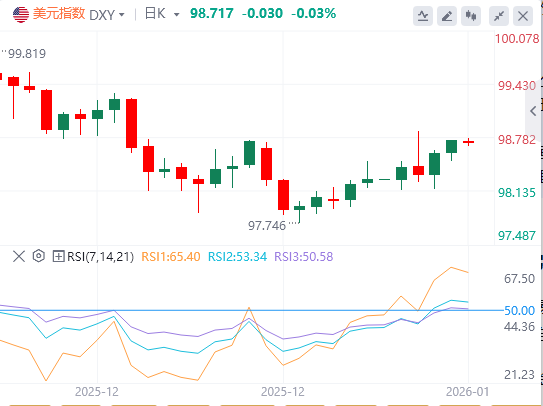Click the RSI(7,14,21) indicator name
Viewport: 543px width, 406px height.
(x=100, y=257)
